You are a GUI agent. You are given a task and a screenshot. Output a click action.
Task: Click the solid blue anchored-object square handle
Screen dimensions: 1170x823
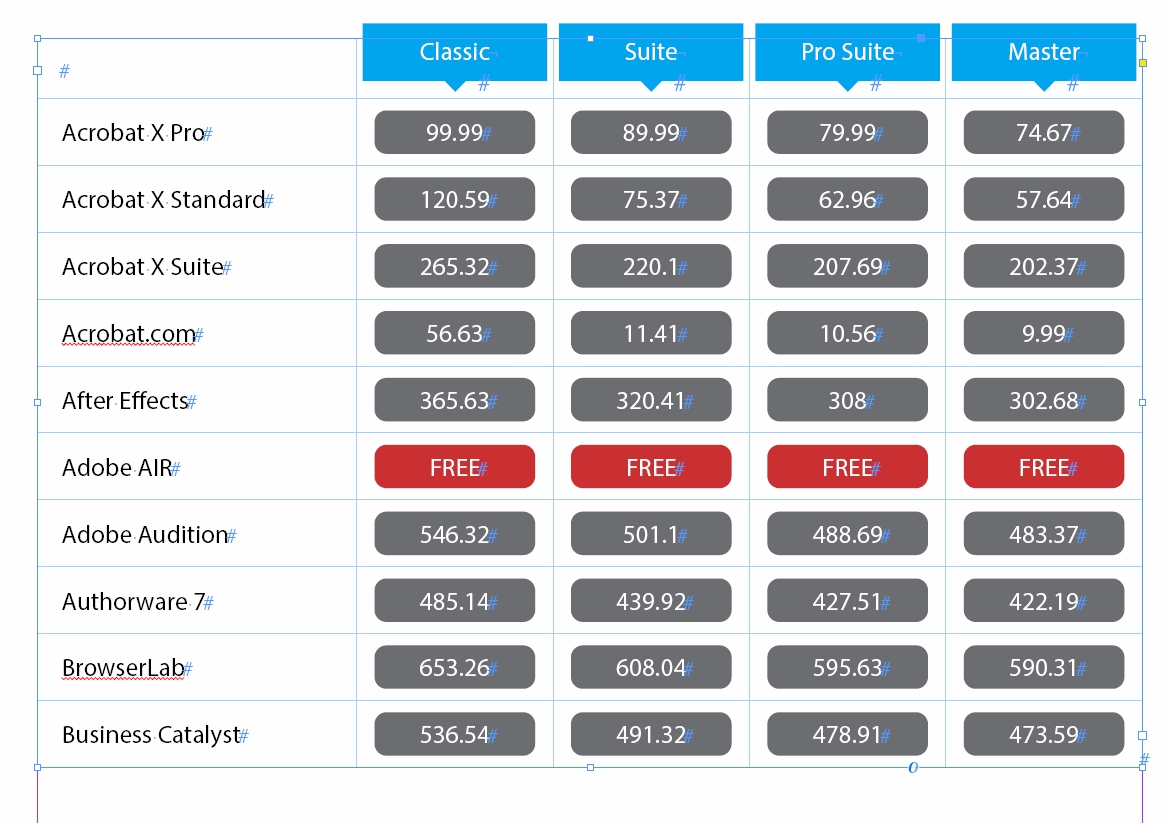click(x=921, y=38)
